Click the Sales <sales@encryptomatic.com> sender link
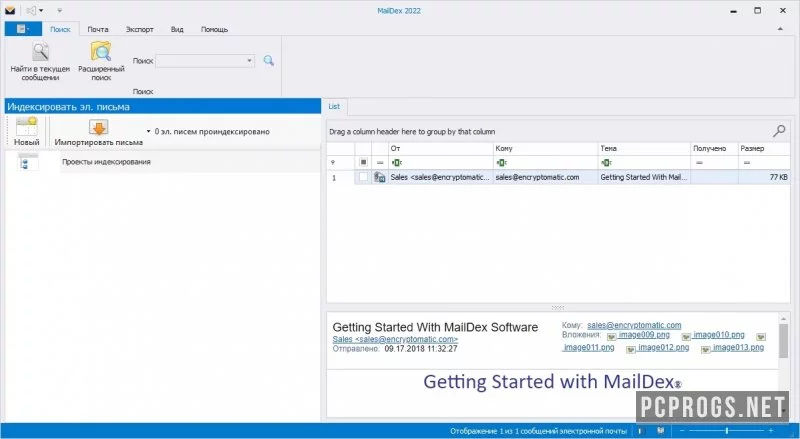 pos(395,339)
